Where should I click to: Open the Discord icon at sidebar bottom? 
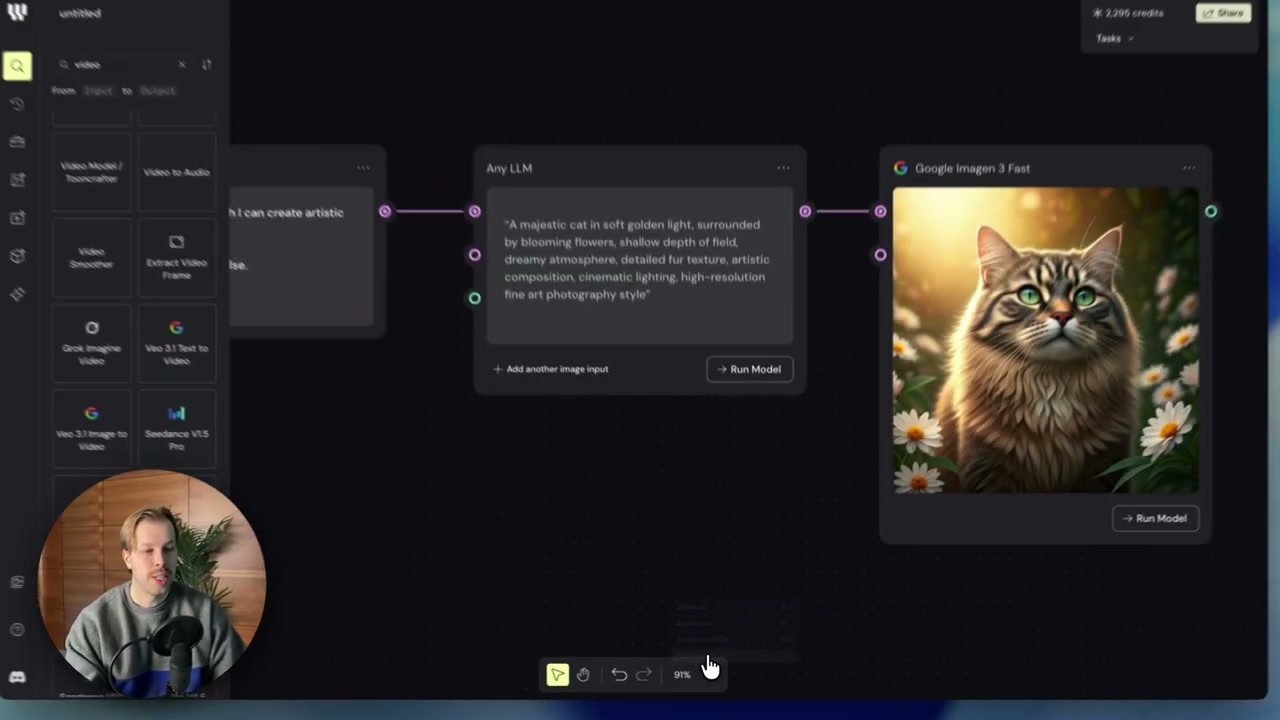pyautogui.click(x=17, y=677)
